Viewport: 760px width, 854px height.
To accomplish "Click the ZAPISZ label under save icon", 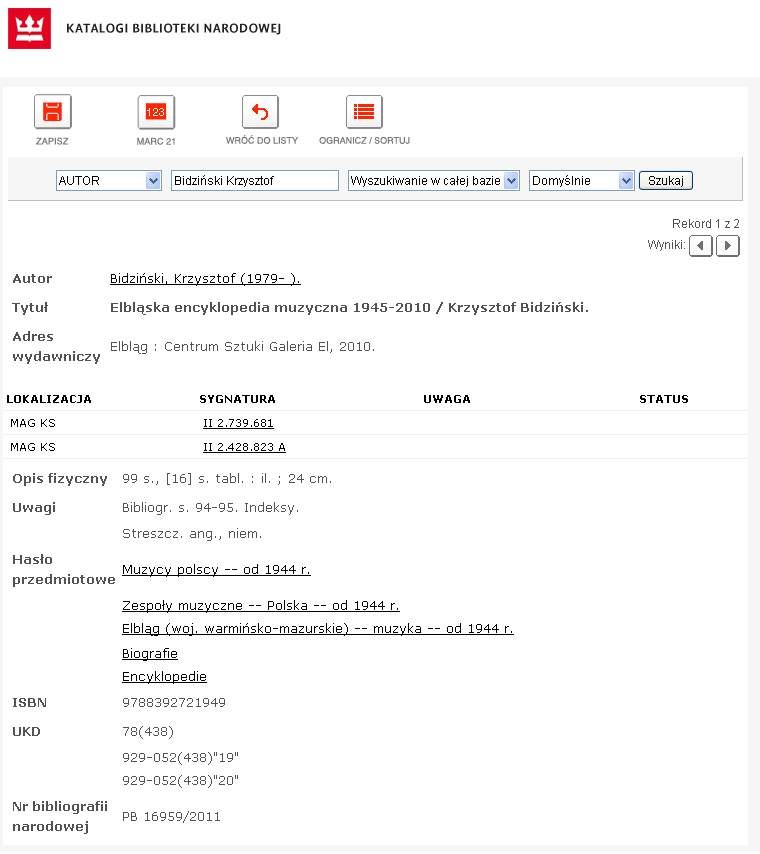I will click(x=52, y=141).
